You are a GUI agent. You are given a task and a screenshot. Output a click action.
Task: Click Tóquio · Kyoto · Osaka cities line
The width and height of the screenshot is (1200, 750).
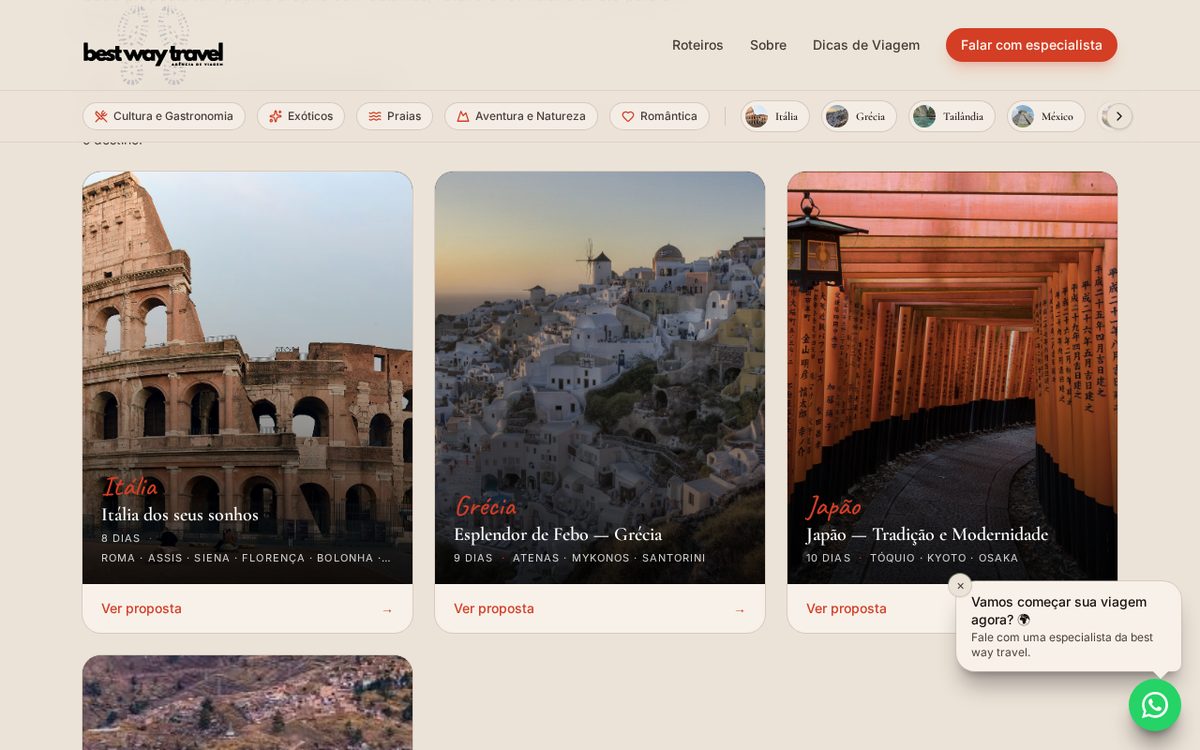[944, 558]
